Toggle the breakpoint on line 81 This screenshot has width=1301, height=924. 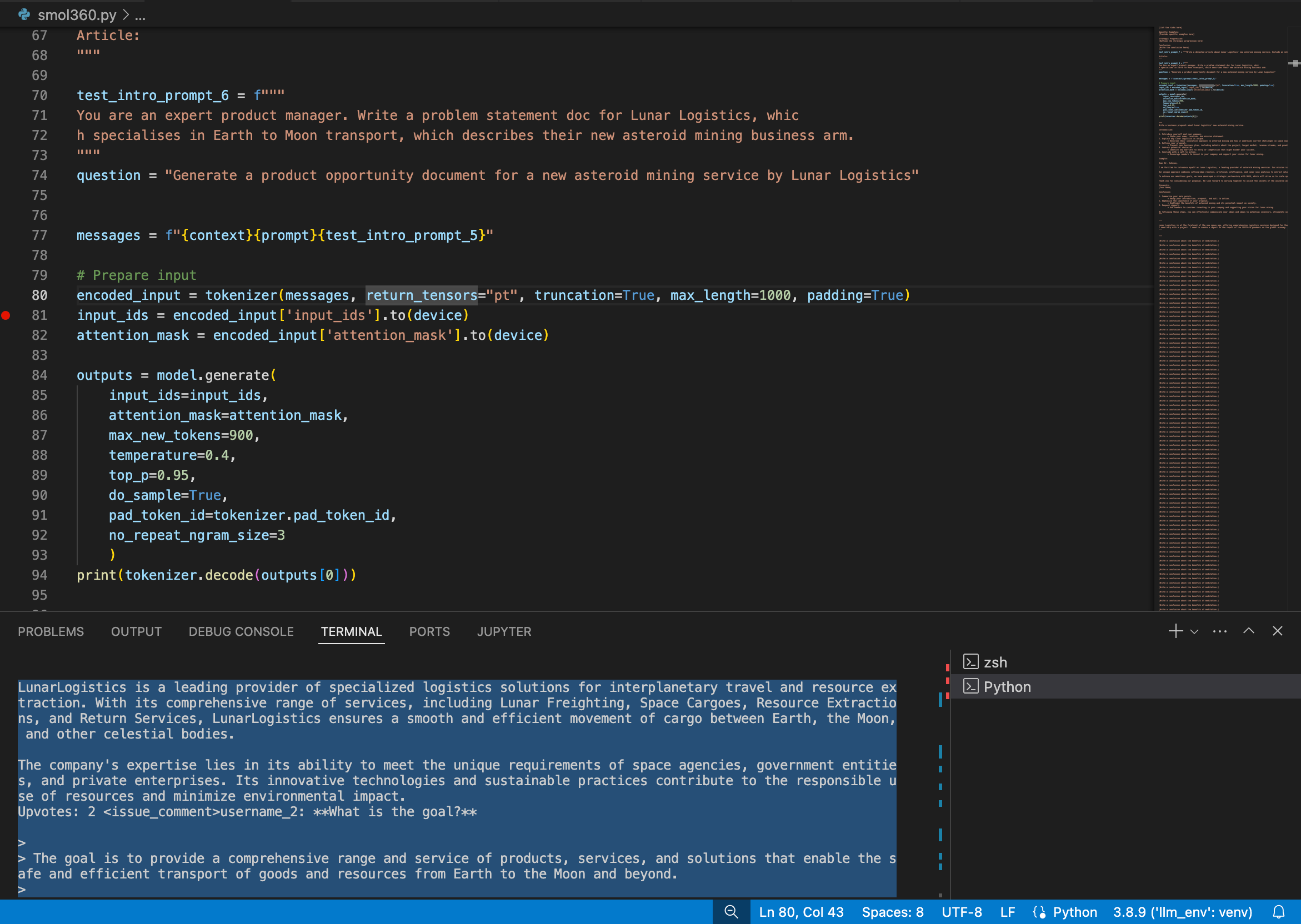point(6,315)
